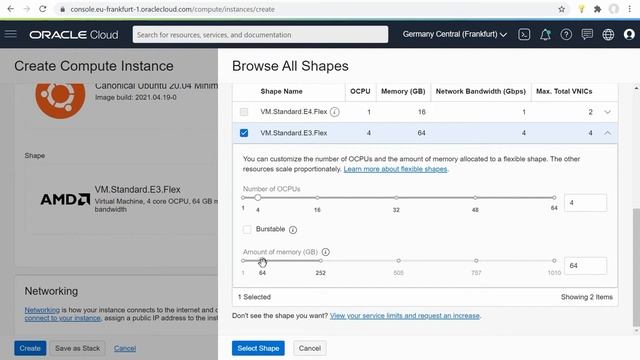
Task: Enable the Burstable checkbox
Action: [247, 229]
